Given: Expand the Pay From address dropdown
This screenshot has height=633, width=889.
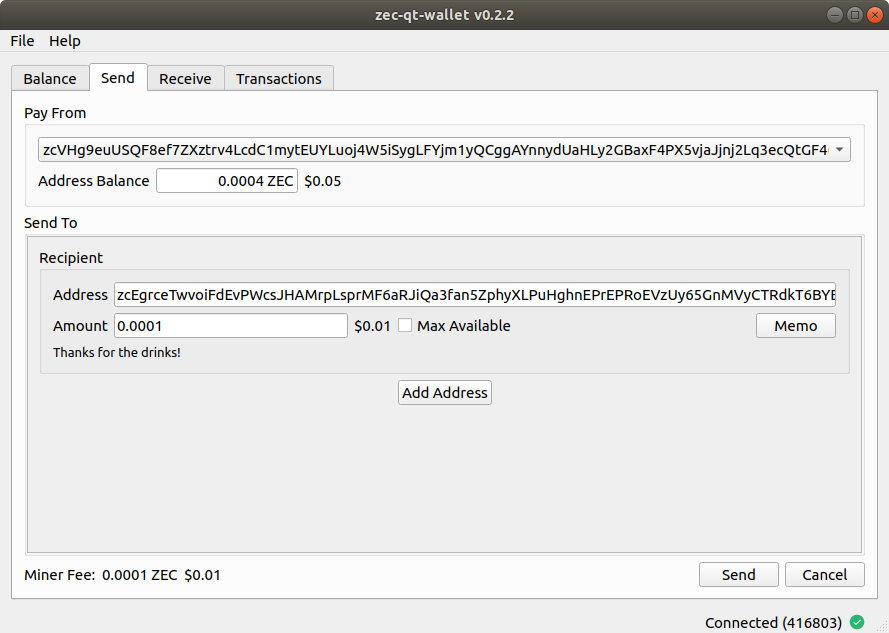Looking at the screenshot, I should (x=839, y=150).
